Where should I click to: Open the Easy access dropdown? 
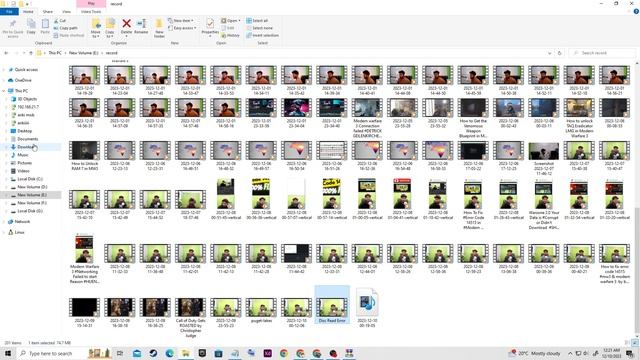coord(182,28)
